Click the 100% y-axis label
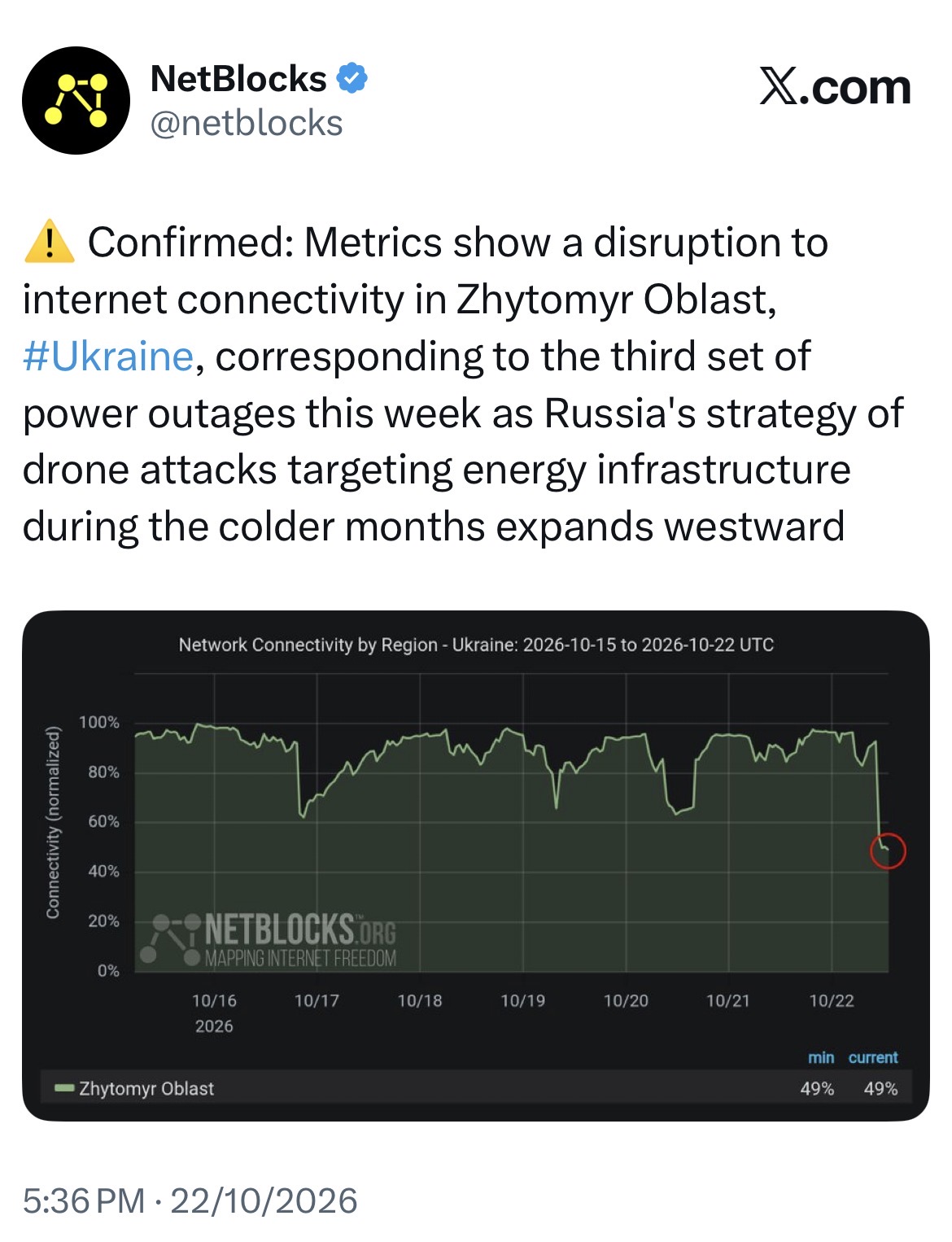 click(99, 722)
